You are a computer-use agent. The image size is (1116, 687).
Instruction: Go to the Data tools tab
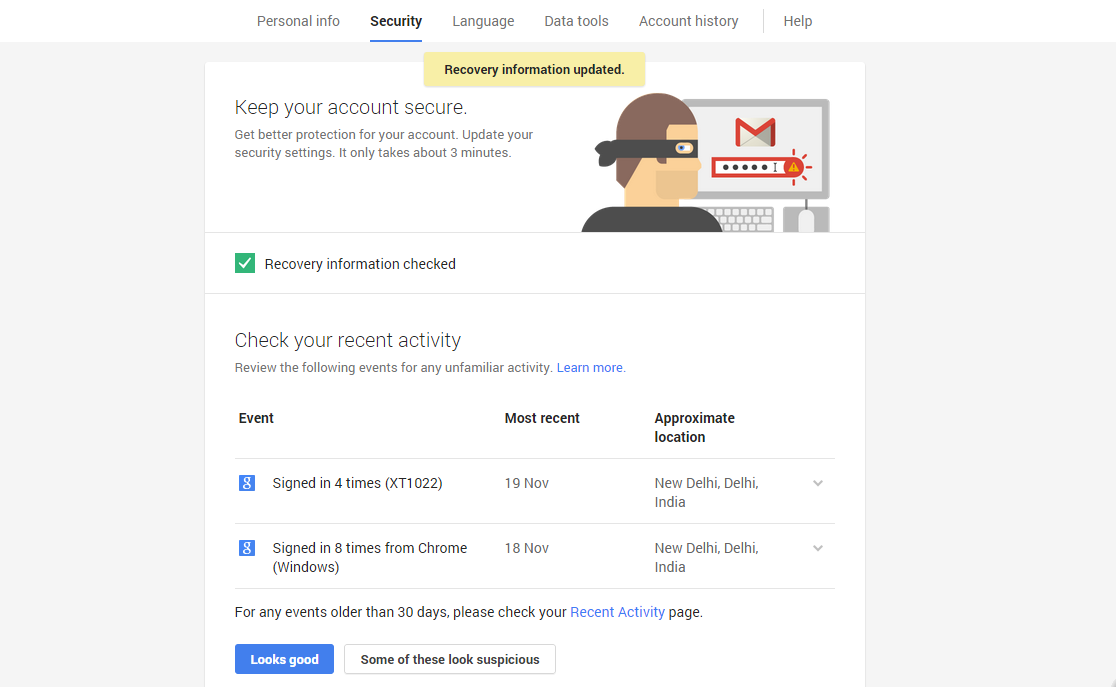tap(576, 21)
